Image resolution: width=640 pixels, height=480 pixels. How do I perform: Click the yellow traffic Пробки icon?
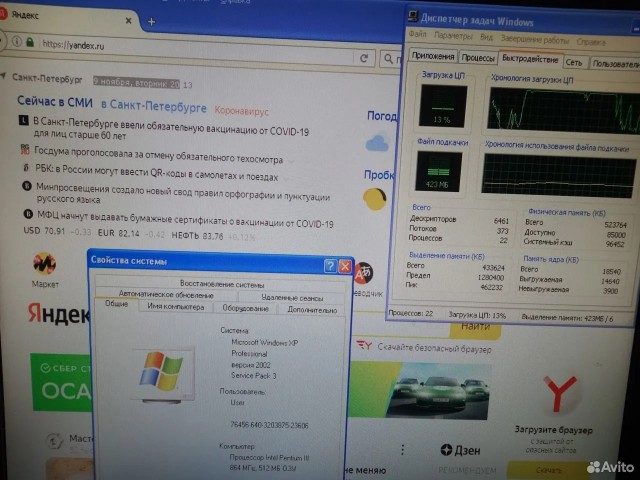tap(375, 199)
